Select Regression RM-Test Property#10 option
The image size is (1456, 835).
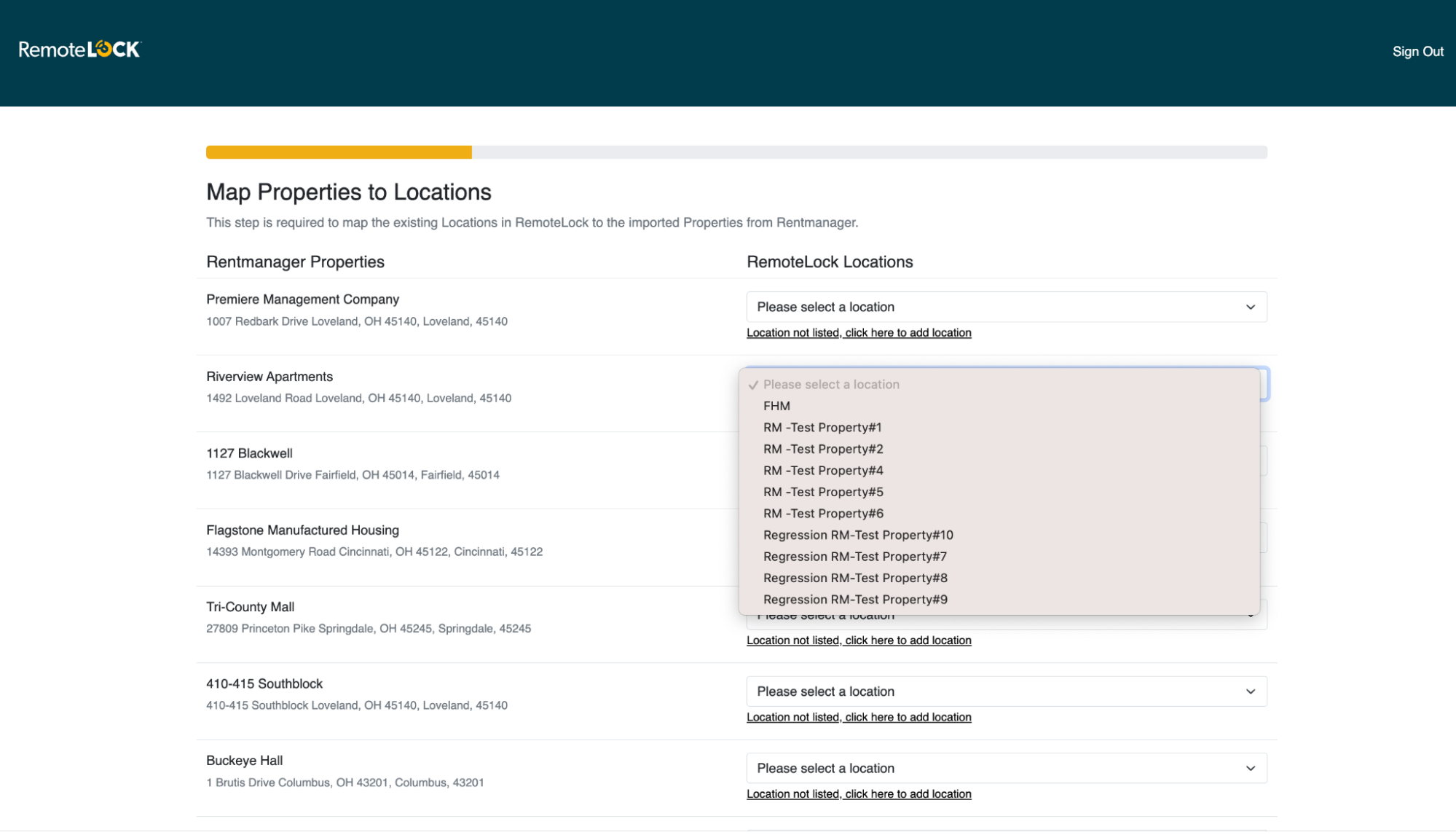(x=857, y=535)
